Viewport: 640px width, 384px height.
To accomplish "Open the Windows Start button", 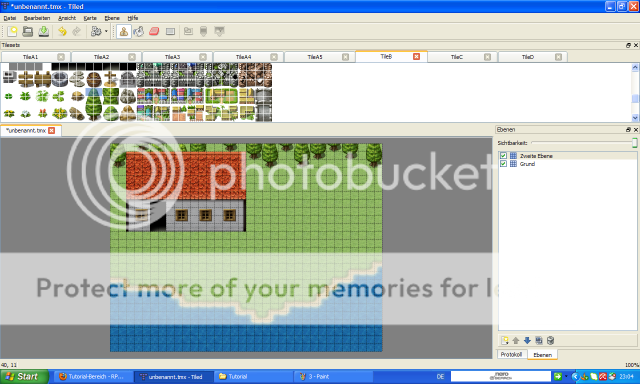I will (x=24, y=376).
